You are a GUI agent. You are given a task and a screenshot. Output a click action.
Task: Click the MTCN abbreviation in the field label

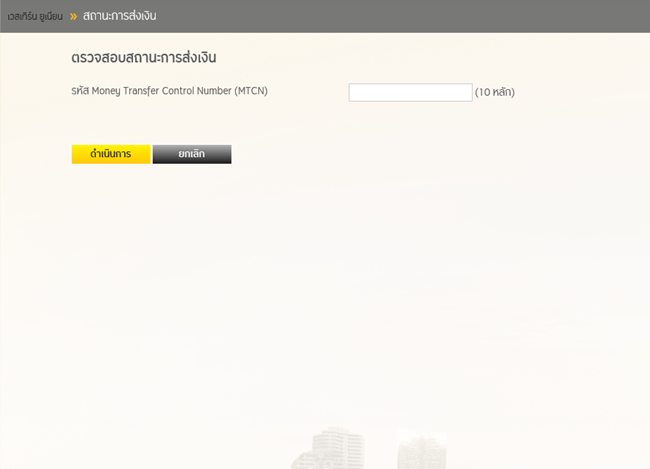[x=250, y=91]
